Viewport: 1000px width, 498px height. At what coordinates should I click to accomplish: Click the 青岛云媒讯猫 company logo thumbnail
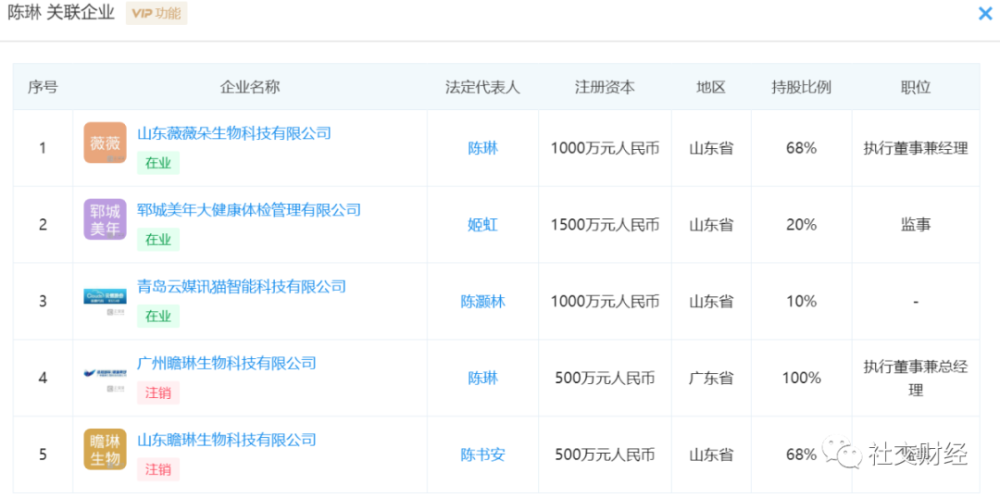(105, 298)
